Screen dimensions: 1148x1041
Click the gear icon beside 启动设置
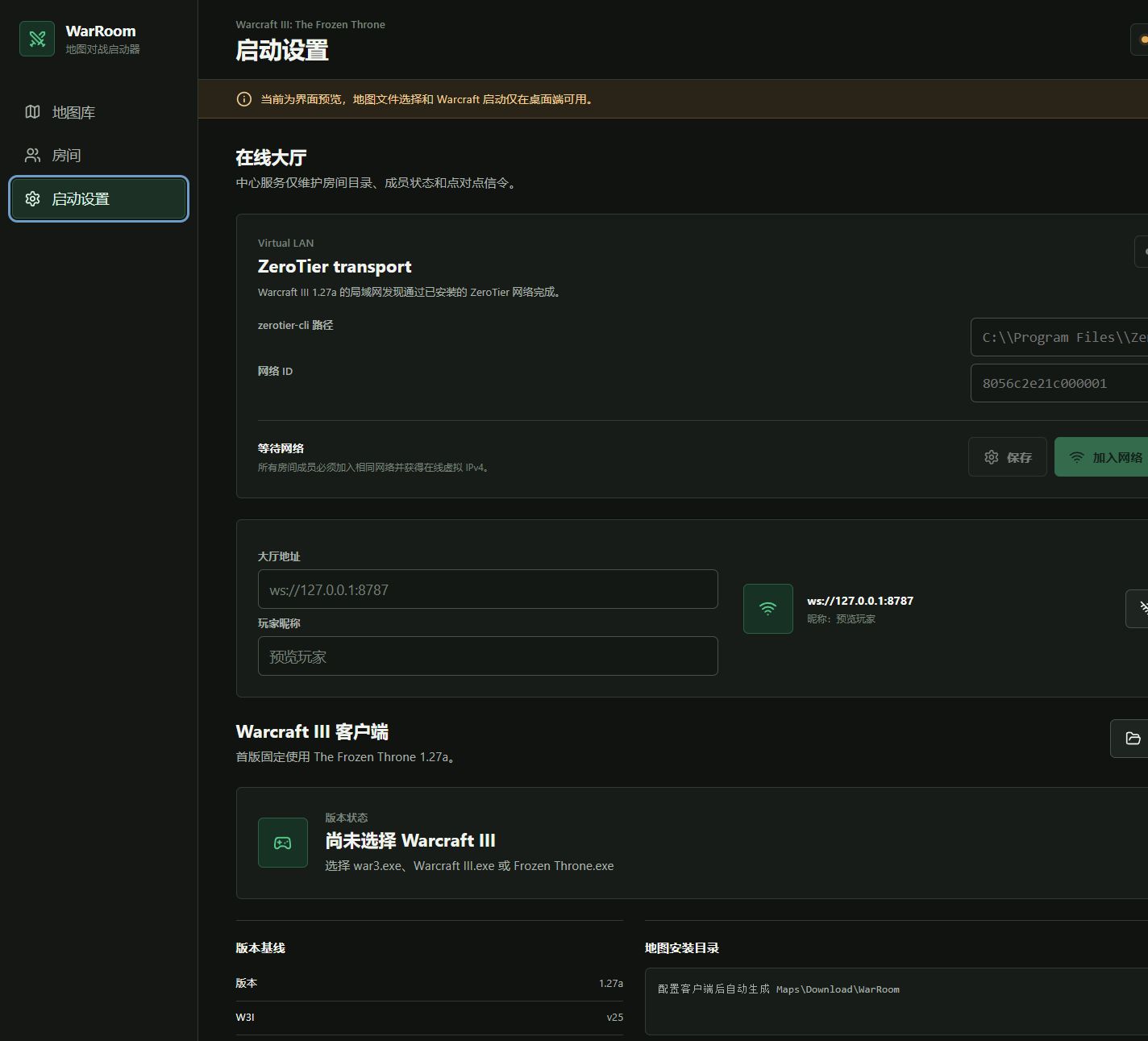32,198
